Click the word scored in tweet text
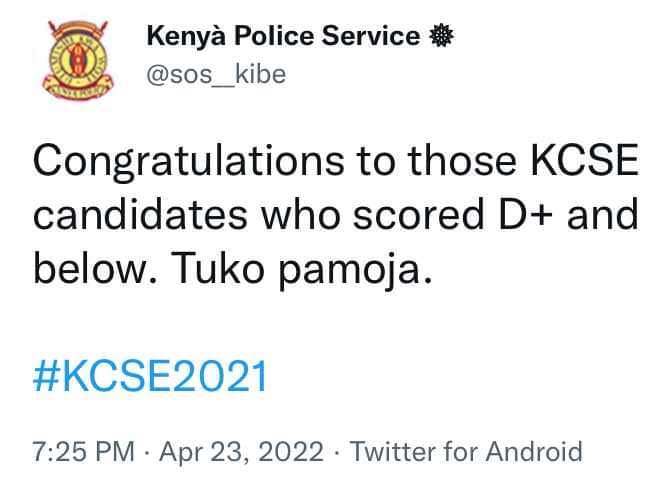Image resolution: width=668 pixels, height=489 pixels. pyautogui.click(x=419, y=215)
